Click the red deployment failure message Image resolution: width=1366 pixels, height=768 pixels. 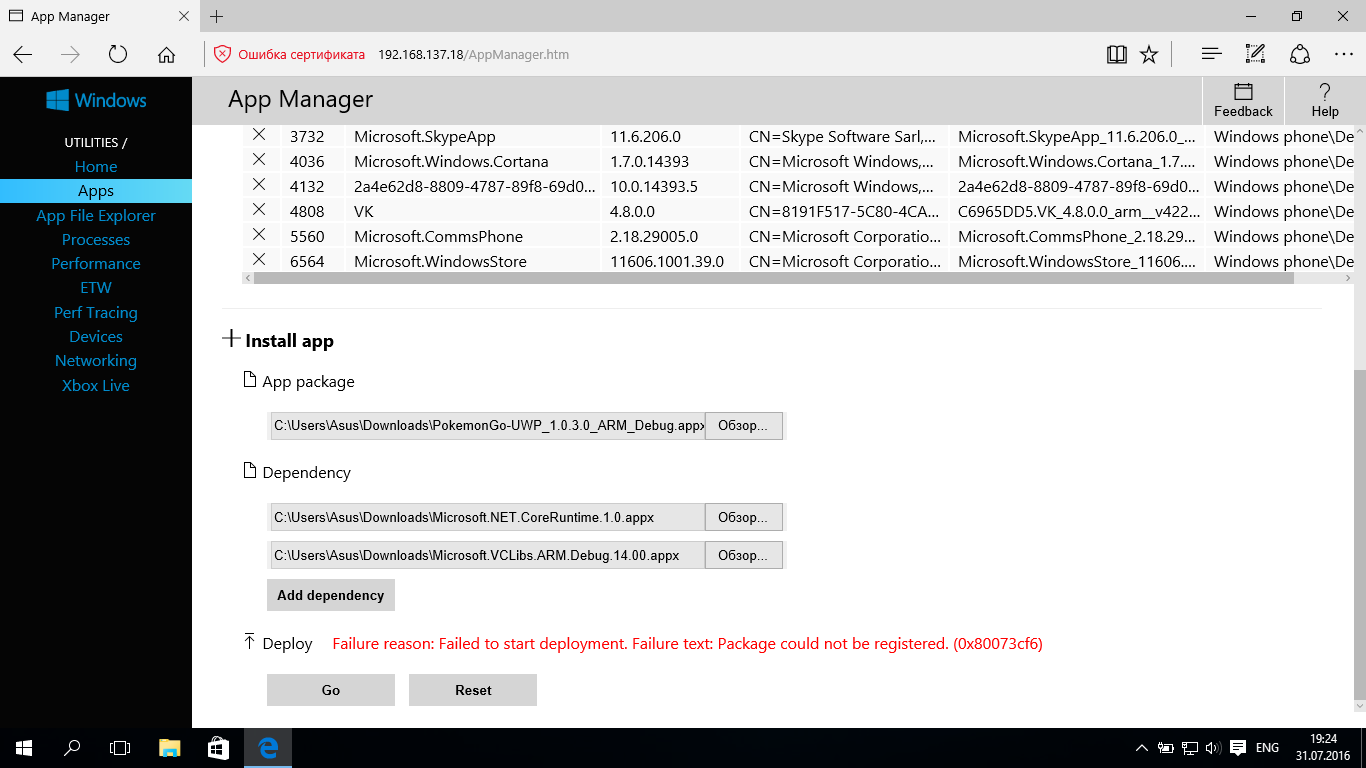[687, 644]
